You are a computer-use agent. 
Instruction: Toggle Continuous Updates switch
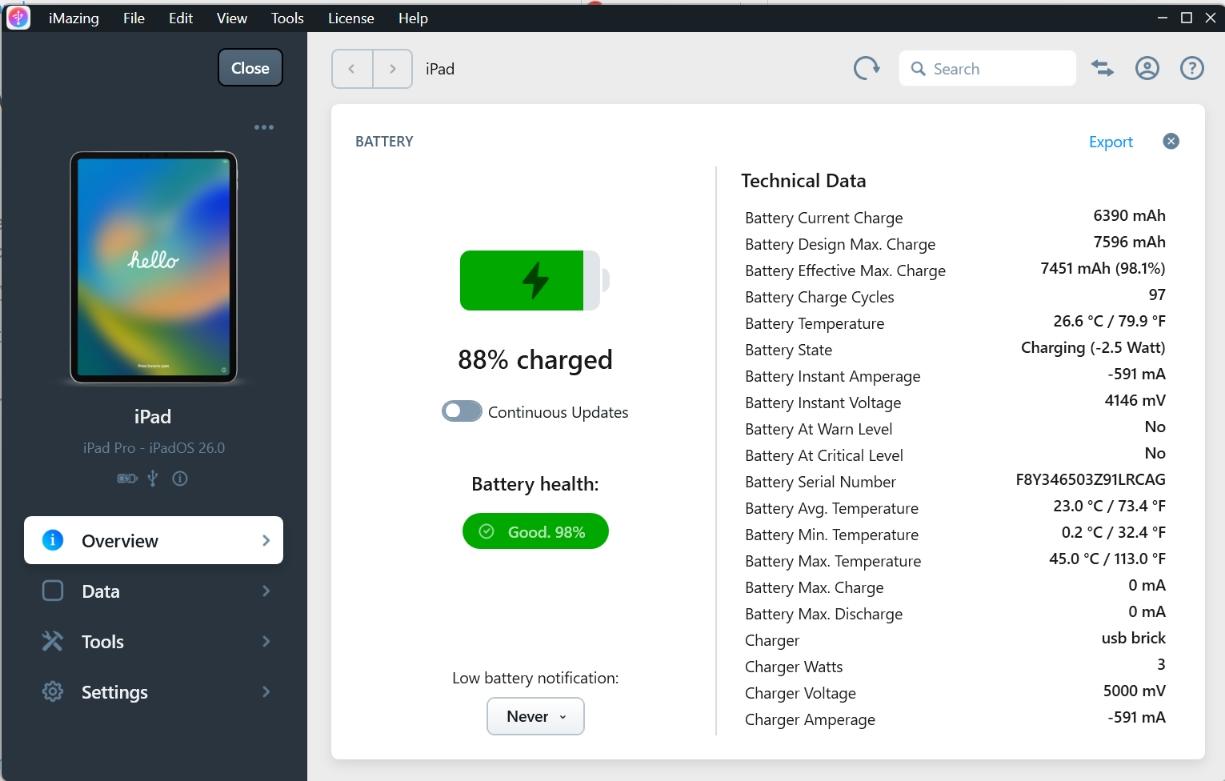462,412
